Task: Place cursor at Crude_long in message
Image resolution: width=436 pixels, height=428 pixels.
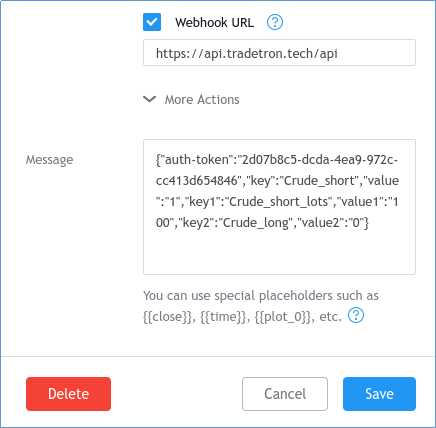Action: (x=255, y=223)
